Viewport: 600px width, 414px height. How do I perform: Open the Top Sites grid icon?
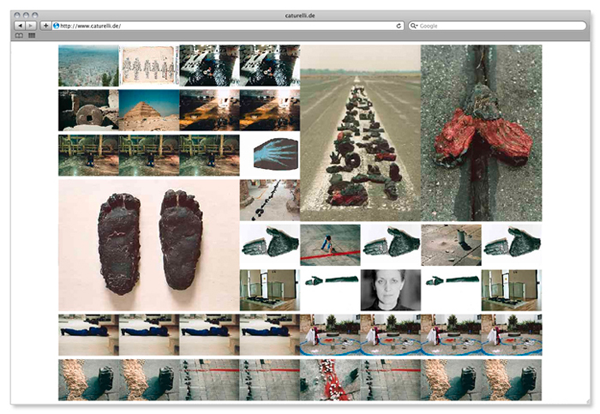pyautogui.click(x=31, y=35)
